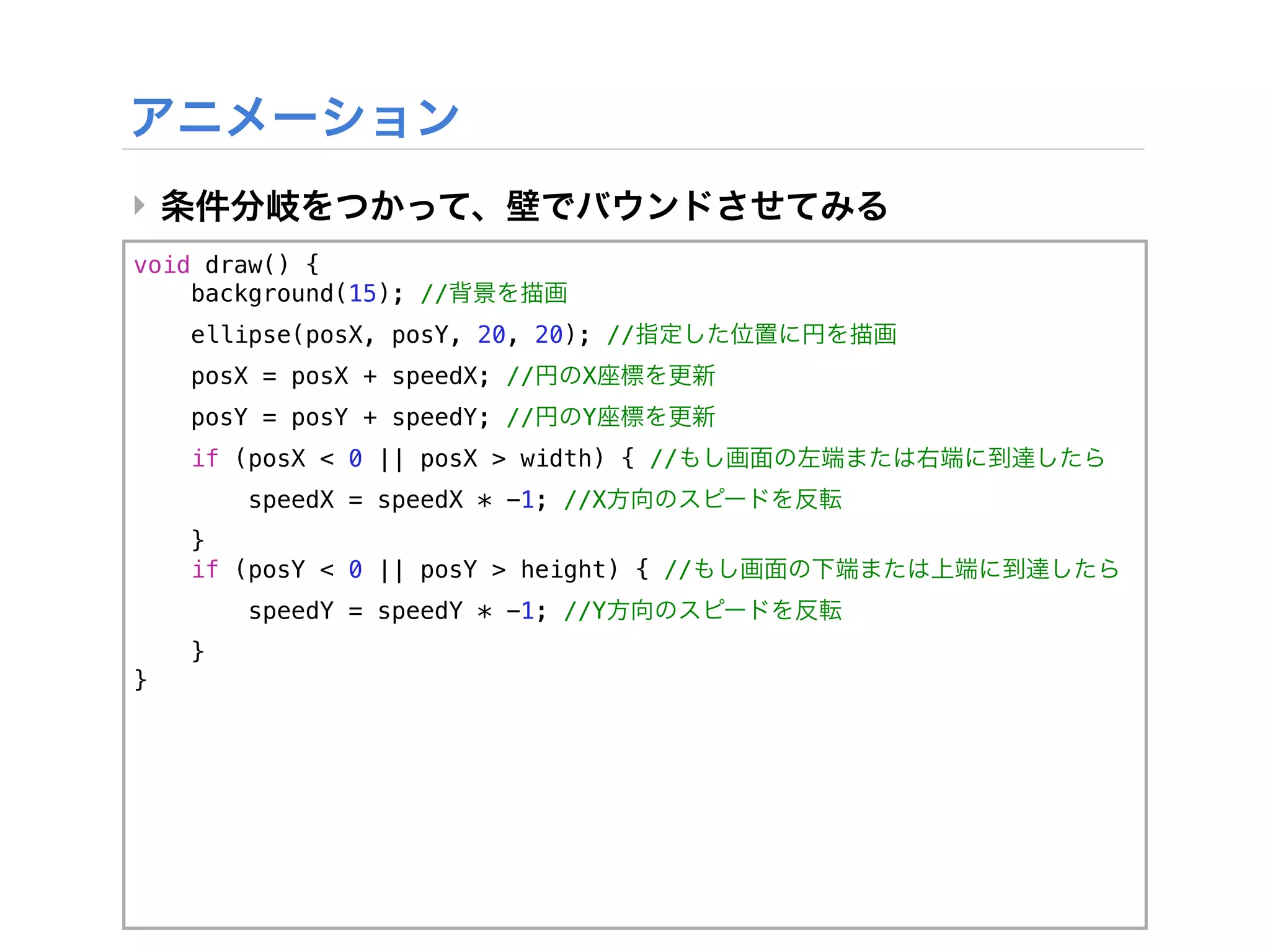This screenshot has width=1270, height=952.
Task: Click the comment '//X方向のスピードを反転'
Action: (703, 500)
